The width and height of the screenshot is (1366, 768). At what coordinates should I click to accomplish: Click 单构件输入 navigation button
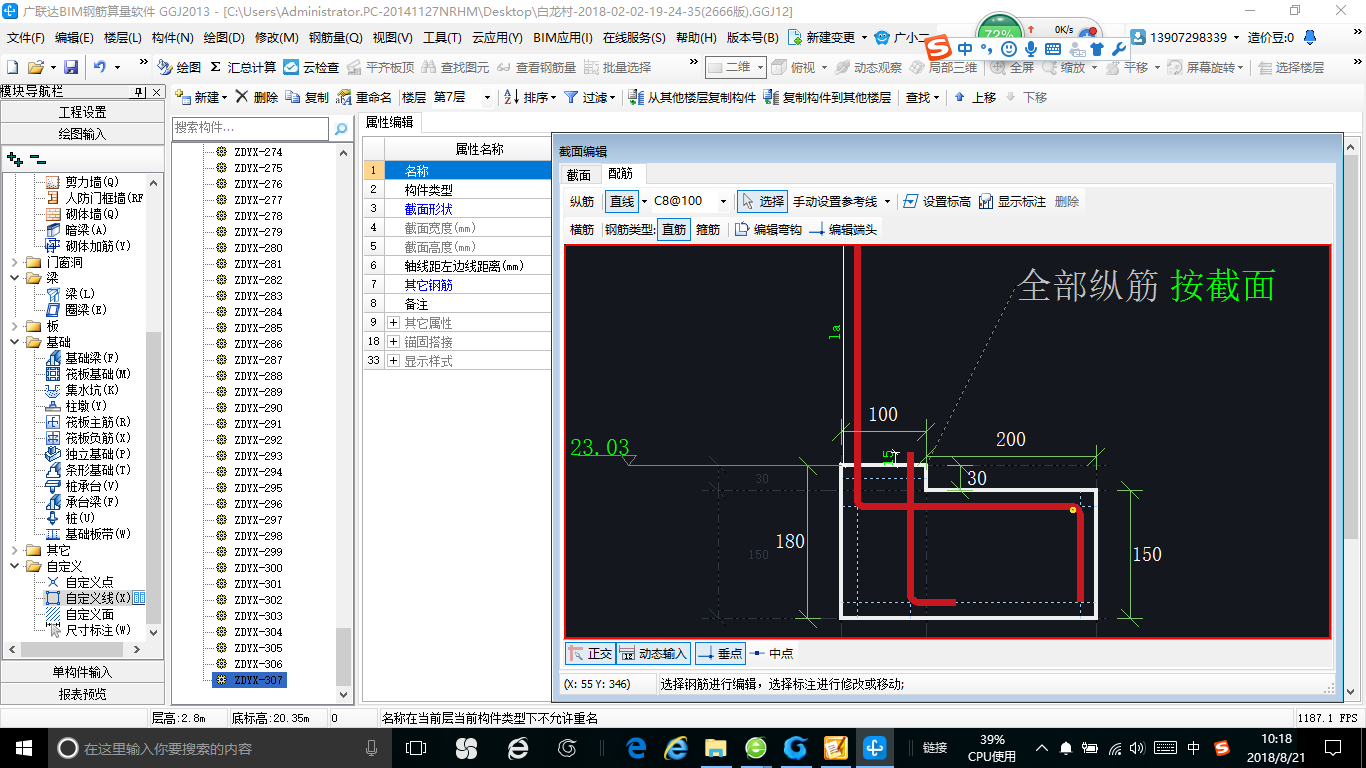click(82, 672)
